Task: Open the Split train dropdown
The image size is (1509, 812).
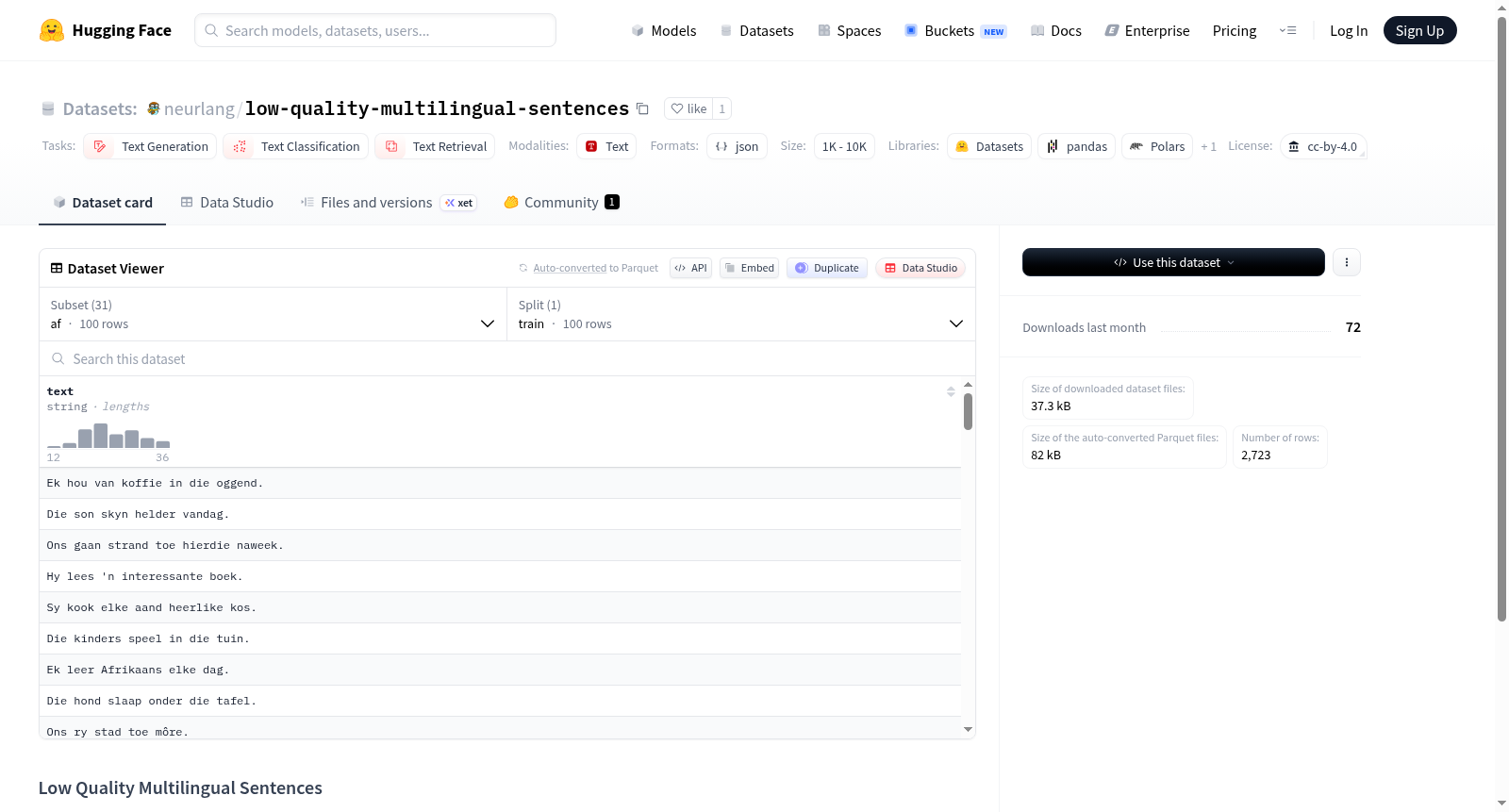Action: point(740,314)
